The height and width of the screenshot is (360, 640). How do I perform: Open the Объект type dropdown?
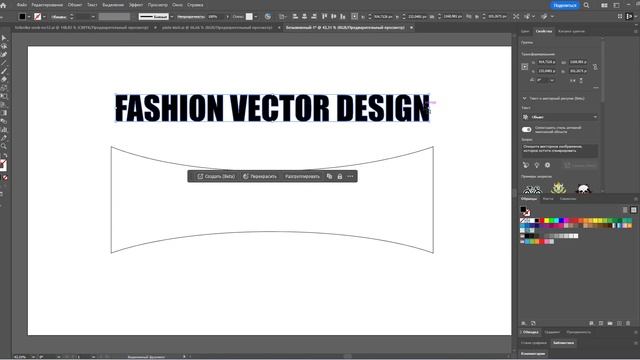pyautogui.click(x=560, y=117)
